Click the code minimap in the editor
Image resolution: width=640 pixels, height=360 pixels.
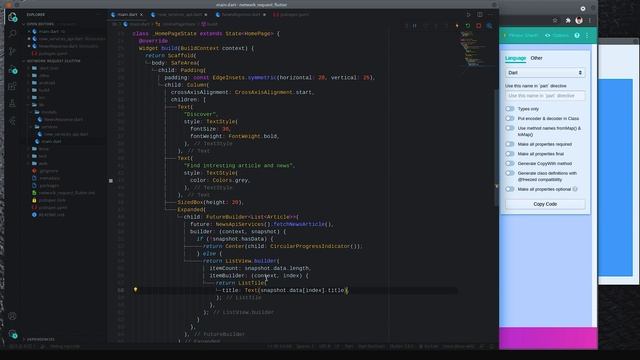coord(472,48)
